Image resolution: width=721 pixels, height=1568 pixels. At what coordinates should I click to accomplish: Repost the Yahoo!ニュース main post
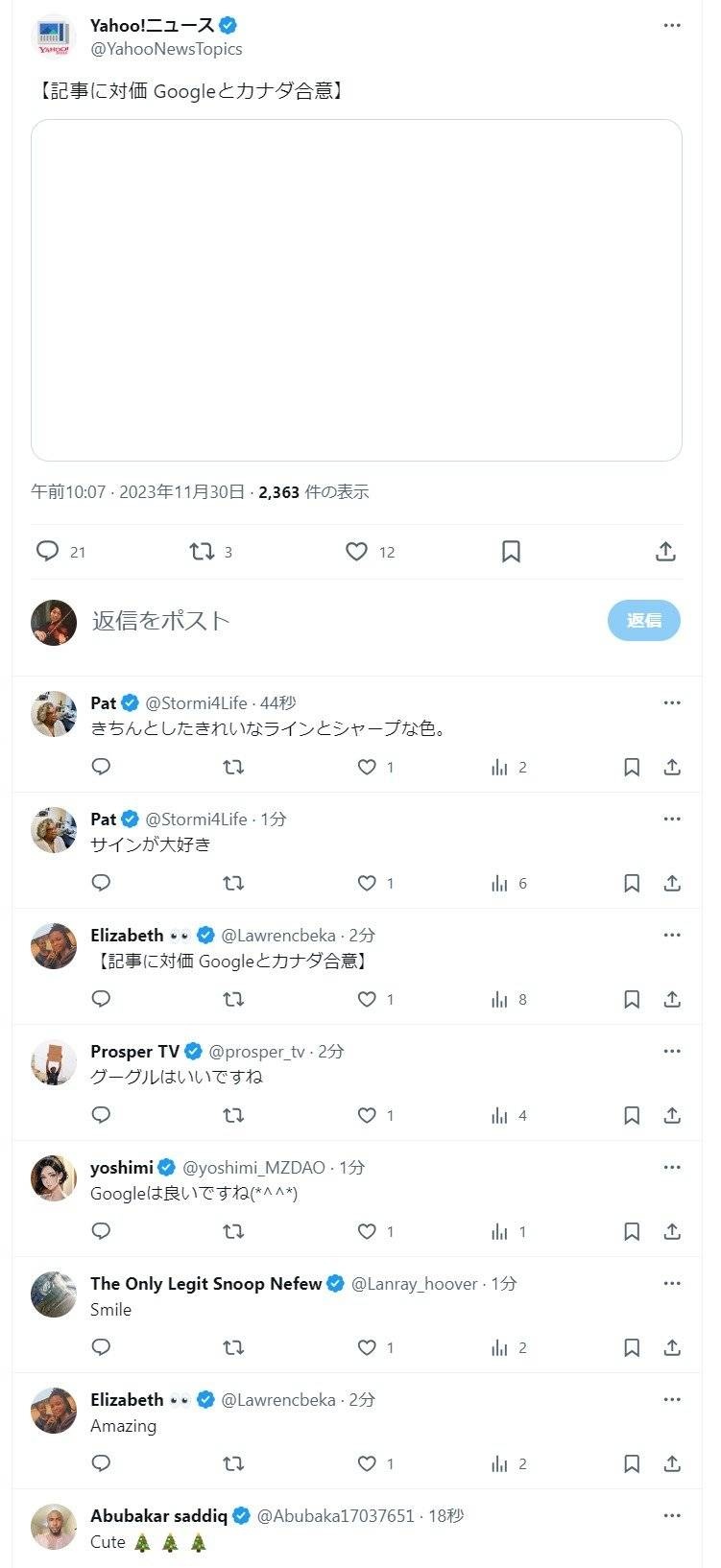click(202, 551)
